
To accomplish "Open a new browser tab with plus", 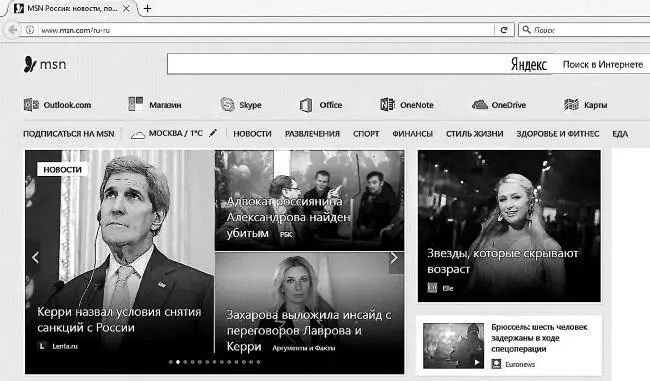I will tap(147, 8).
